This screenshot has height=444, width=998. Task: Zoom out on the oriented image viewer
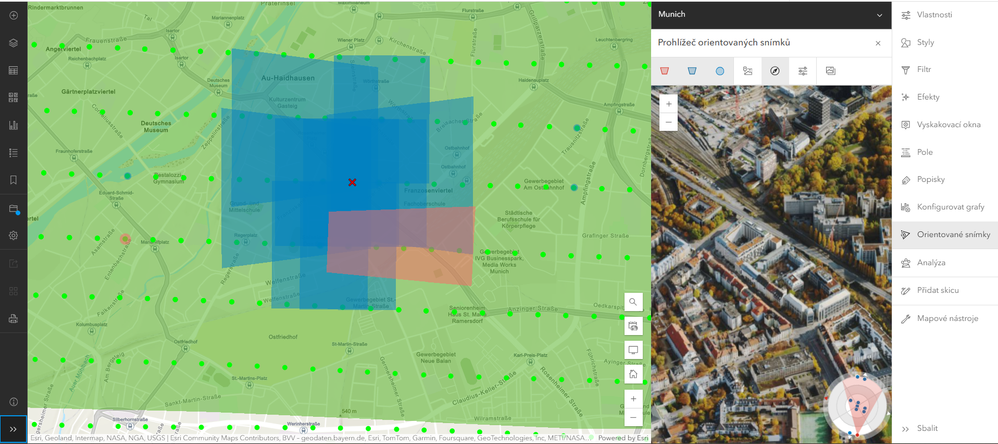[x=668, y=121]
